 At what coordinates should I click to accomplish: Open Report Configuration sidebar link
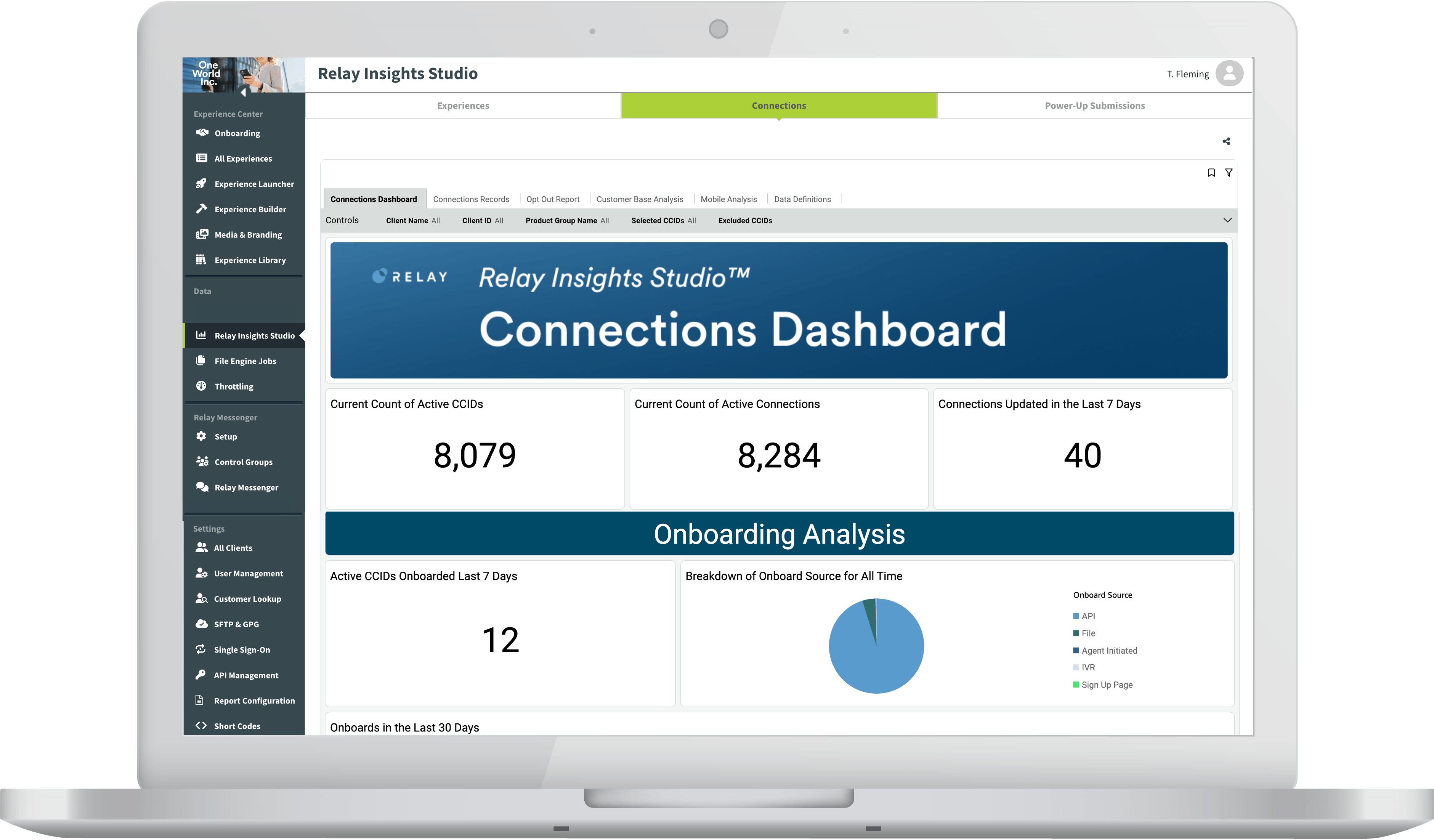coord(245,701)
